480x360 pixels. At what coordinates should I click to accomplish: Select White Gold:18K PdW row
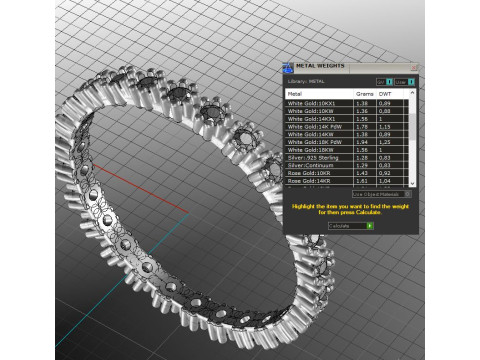click(x=347, y=142)
